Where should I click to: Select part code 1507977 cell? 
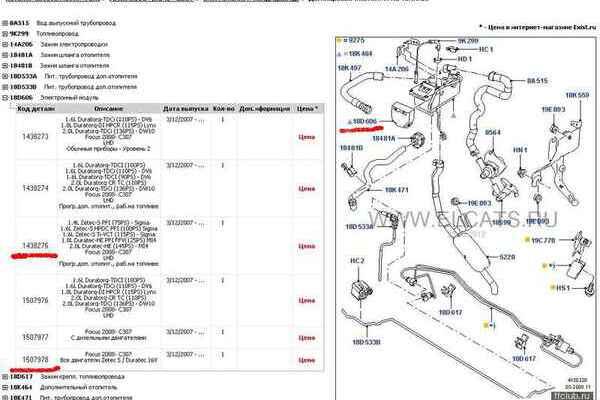[x=36, y=337]
